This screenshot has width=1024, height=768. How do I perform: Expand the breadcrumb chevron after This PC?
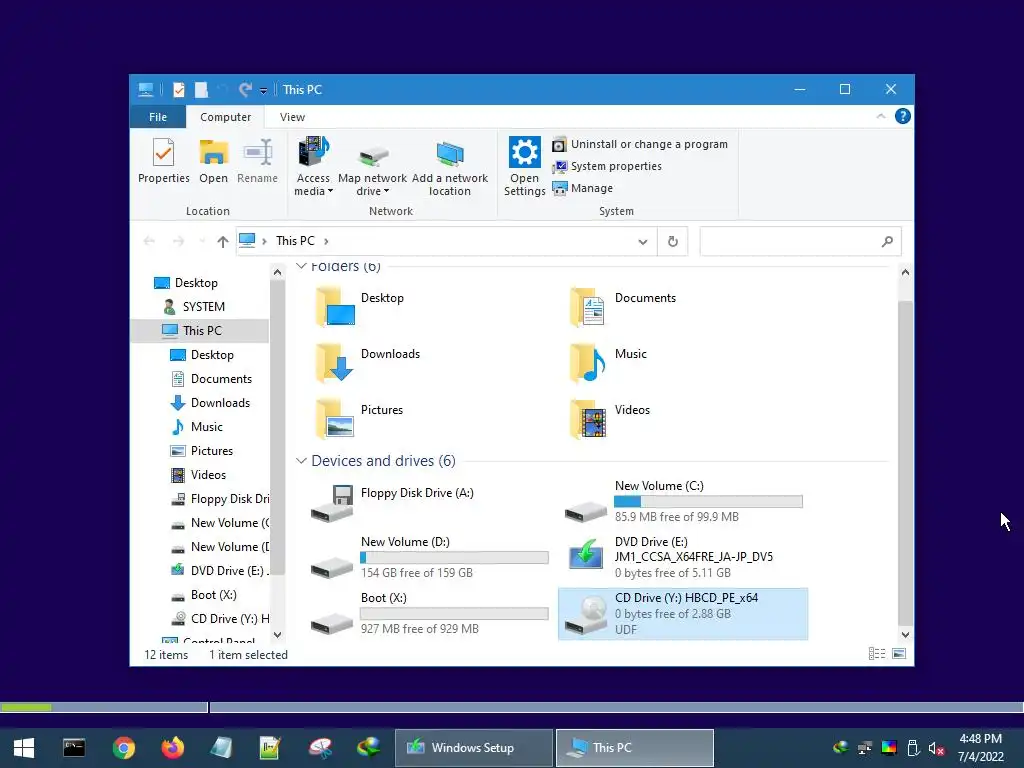pos(326,242)
